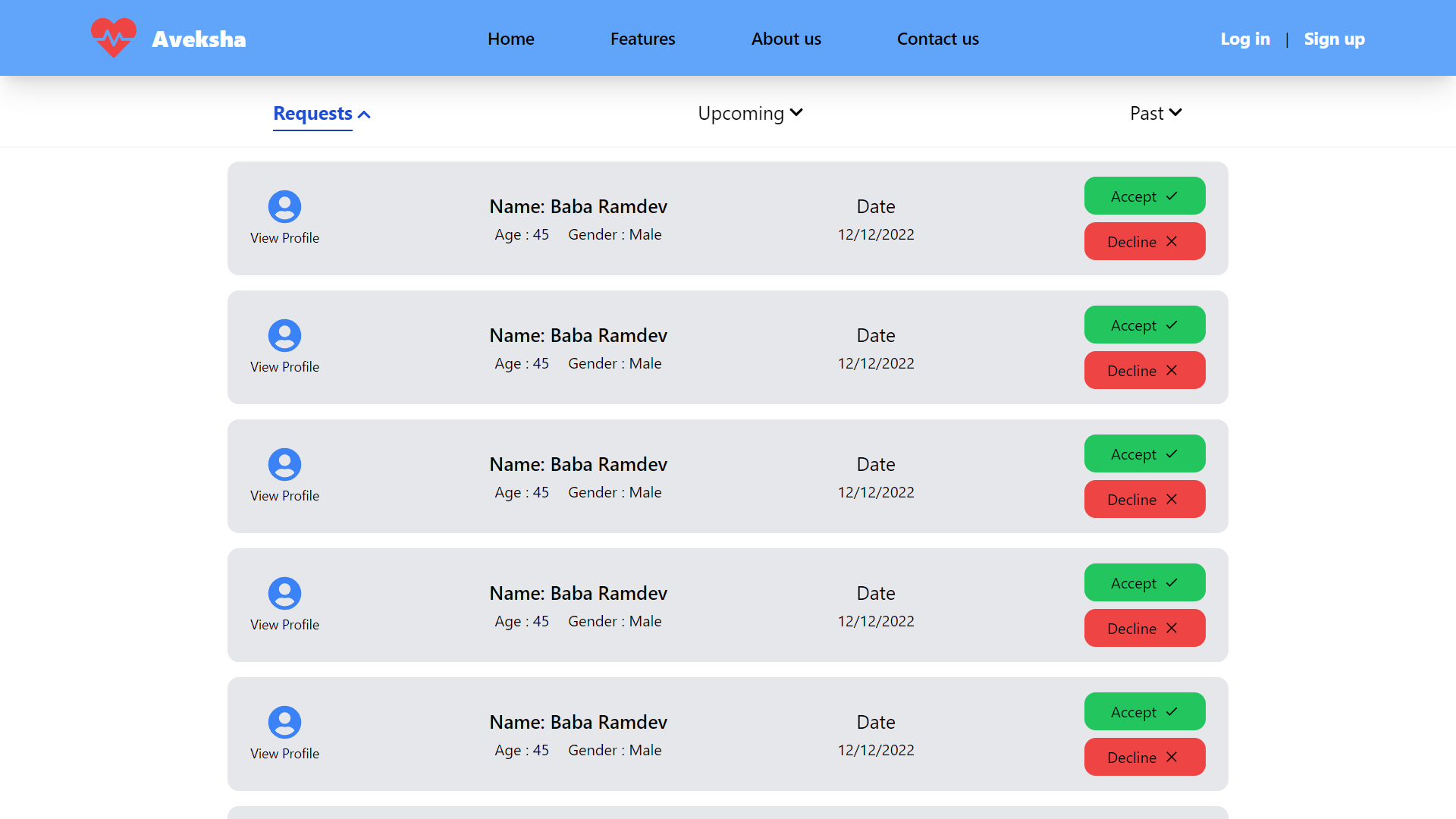Click the second request's profile avatar icon

click(x=284, y=335)
